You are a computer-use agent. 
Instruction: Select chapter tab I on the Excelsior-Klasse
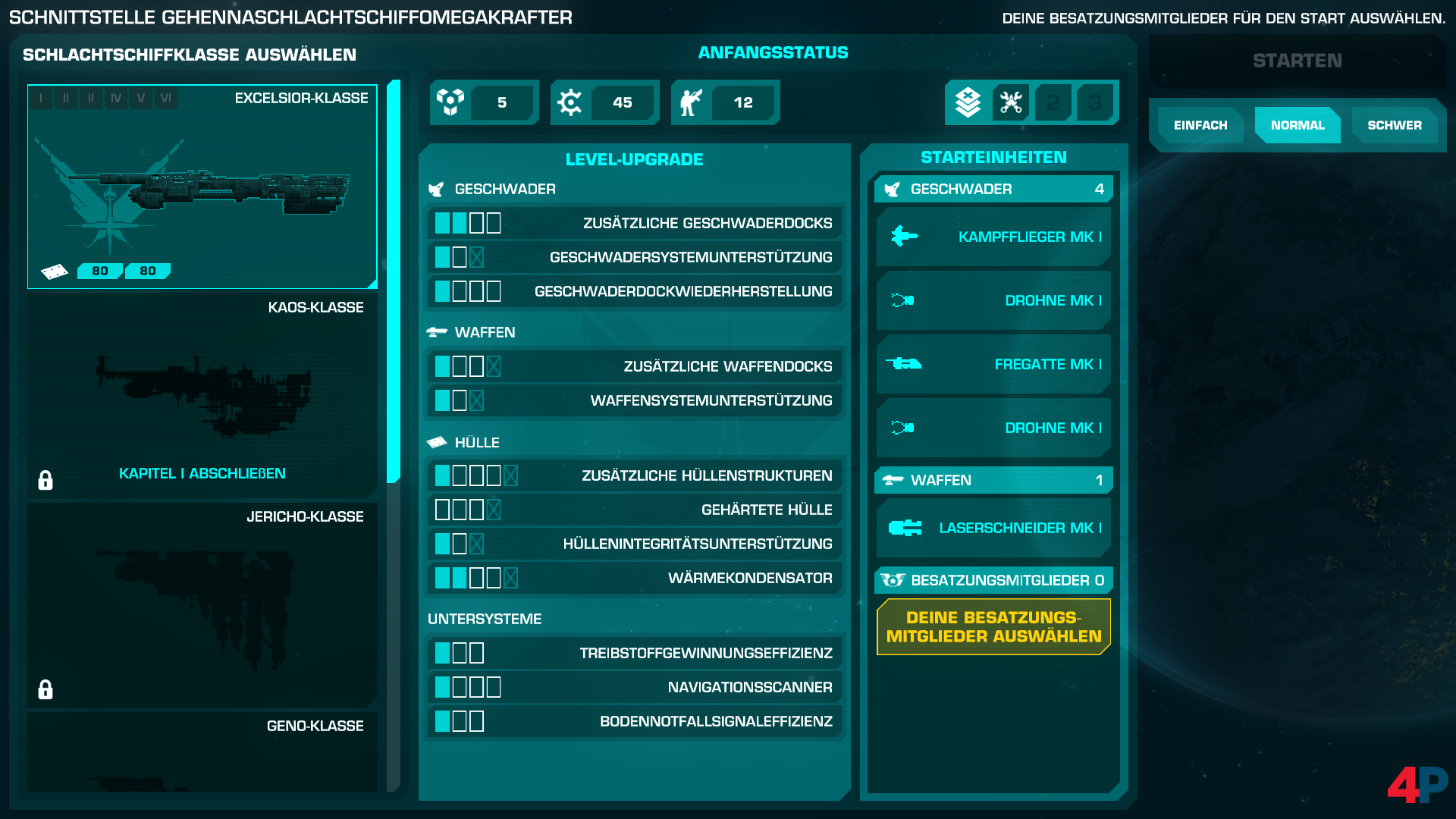(41, 97)
